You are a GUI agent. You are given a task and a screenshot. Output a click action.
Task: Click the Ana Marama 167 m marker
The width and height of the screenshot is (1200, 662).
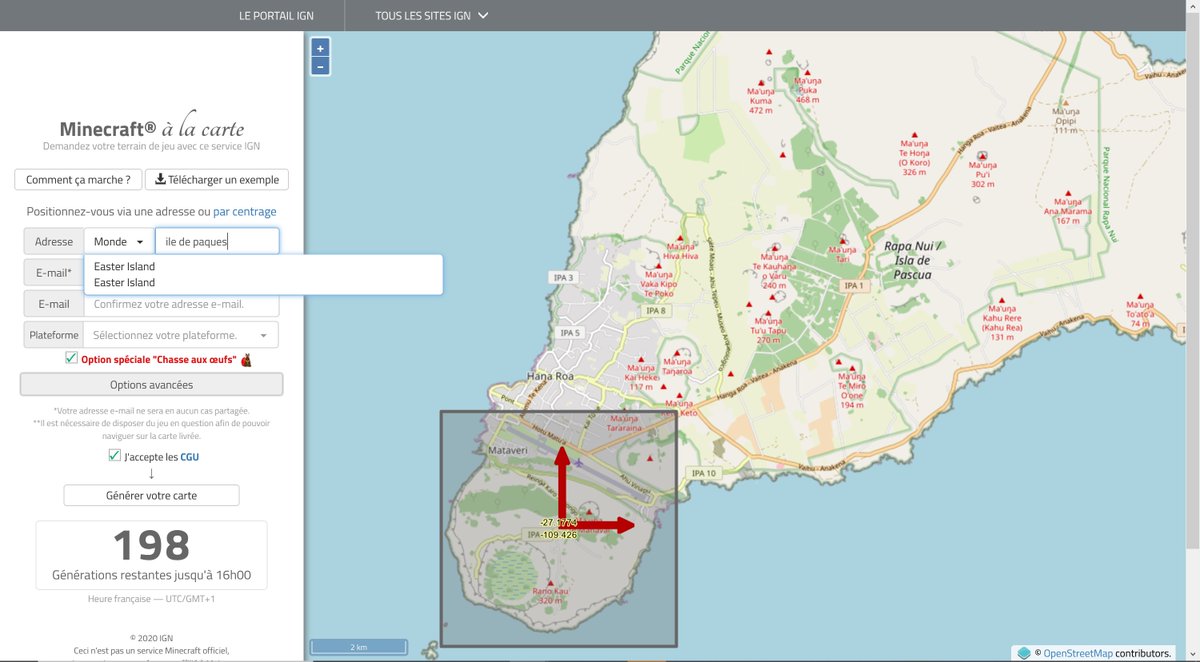(1069, 195)
